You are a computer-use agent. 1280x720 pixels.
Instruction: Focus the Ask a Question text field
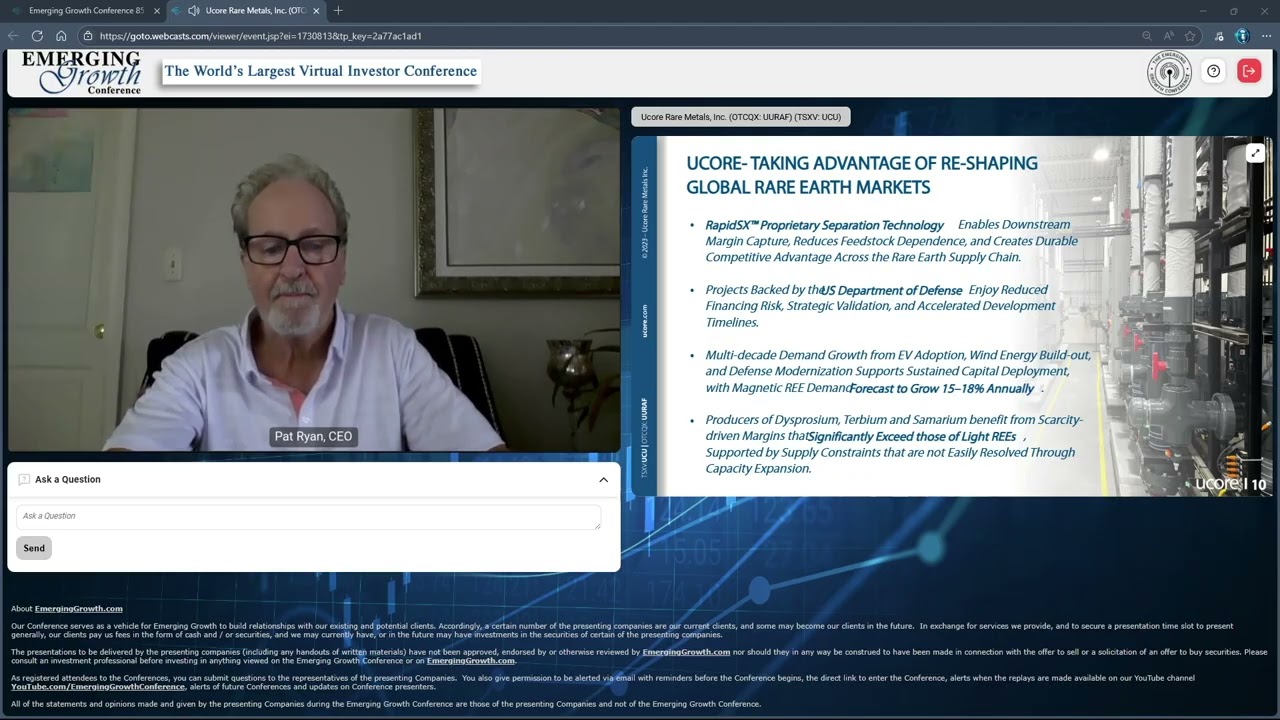click(x=308, y=517)
